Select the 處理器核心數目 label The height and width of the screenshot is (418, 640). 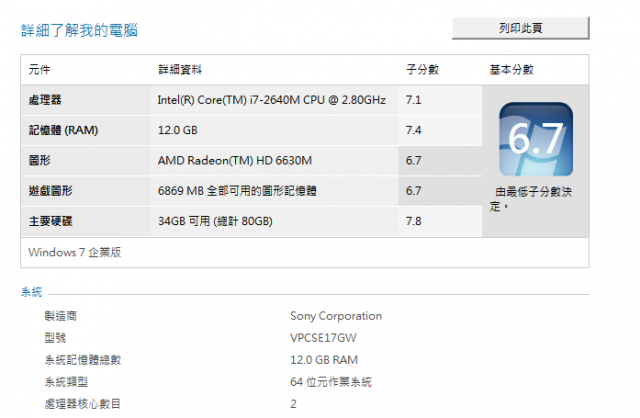(x=83, y=404)
